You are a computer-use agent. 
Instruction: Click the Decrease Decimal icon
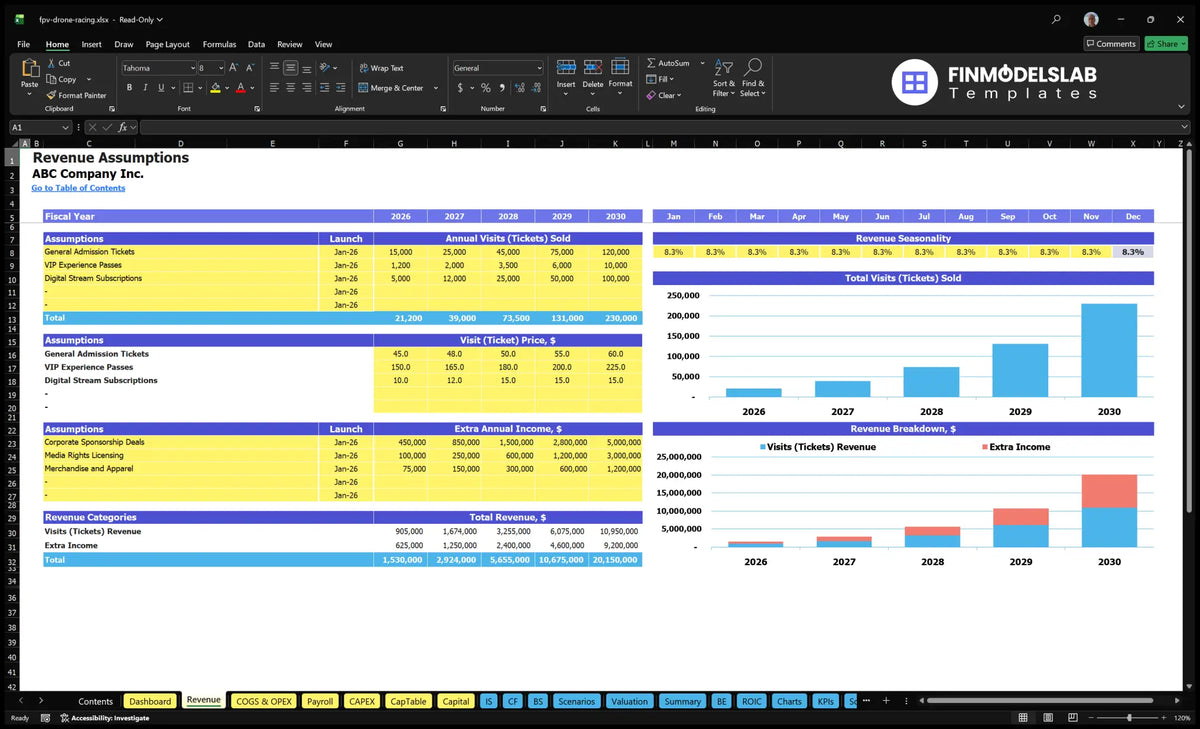pyautogui.click(x=534, y=88)
